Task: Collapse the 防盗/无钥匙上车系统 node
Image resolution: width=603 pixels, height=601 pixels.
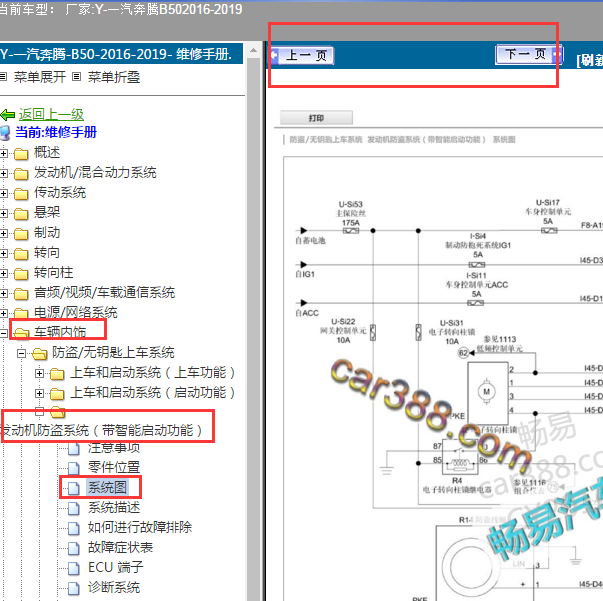Action: click(x=22, y=353)
